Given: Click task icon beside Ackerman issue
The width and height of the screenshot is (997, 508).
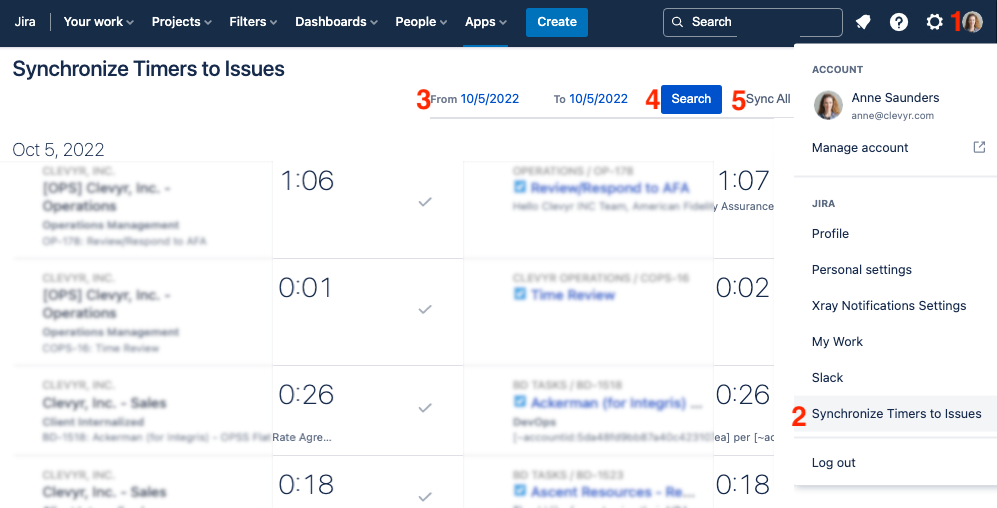Looking at the screenshot, I should (x=520, y=401).
